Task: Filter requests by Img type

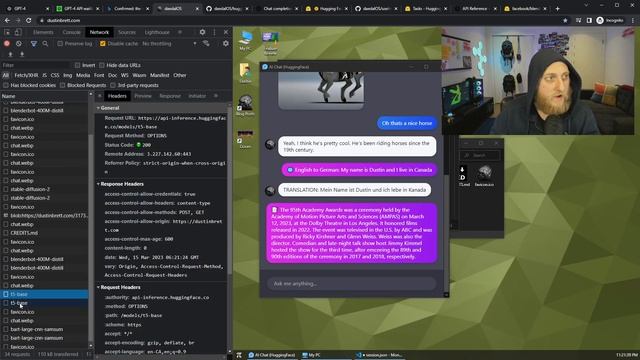Action: pos(68,76)
